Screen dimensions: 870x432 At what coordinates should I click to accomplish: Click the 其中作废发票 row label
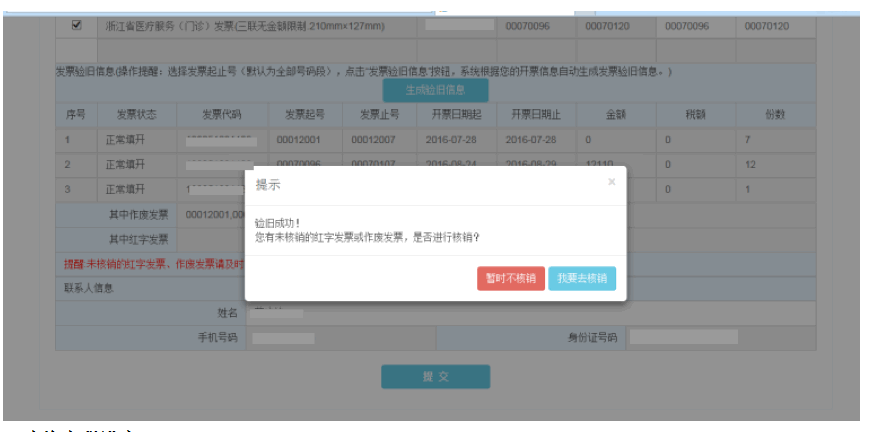coord(138,214)
